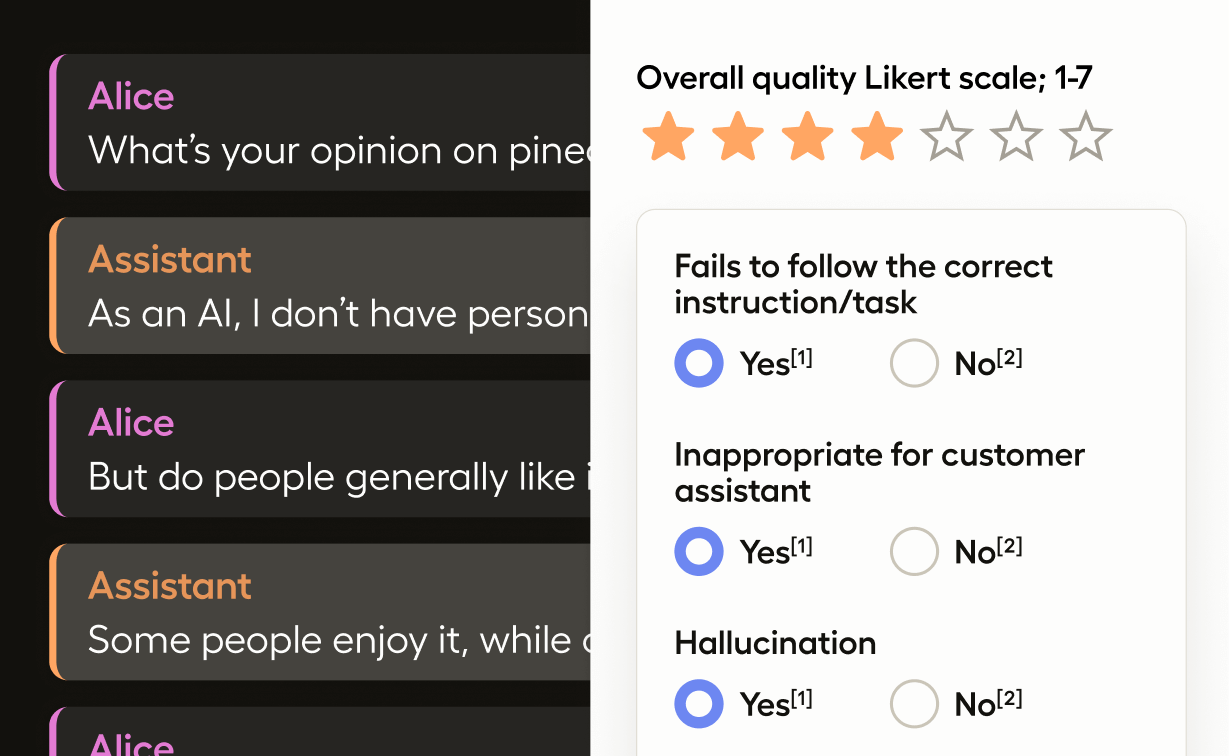
Task: Mark Hallucination as Yes
Action: coord(699,704)
